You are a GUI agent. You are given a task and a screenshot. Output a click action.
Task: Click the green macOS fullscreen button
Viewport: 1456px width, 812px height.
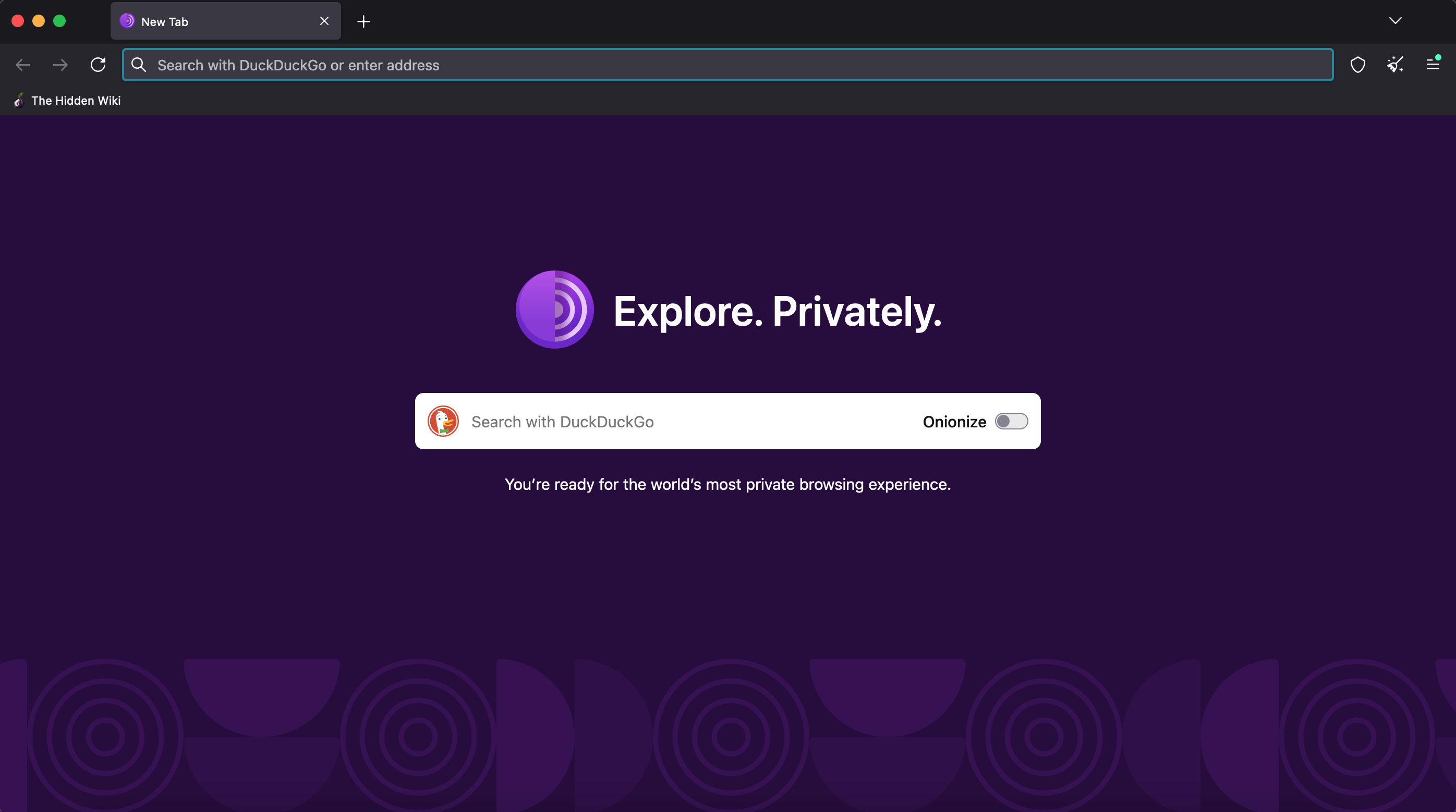point(59,21)
